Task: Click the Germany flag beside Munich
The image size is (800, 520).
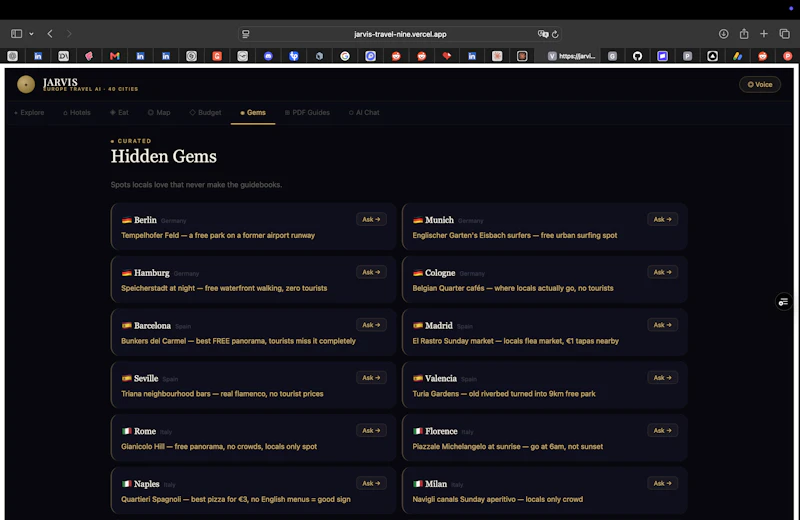Action: pos(418,220)
